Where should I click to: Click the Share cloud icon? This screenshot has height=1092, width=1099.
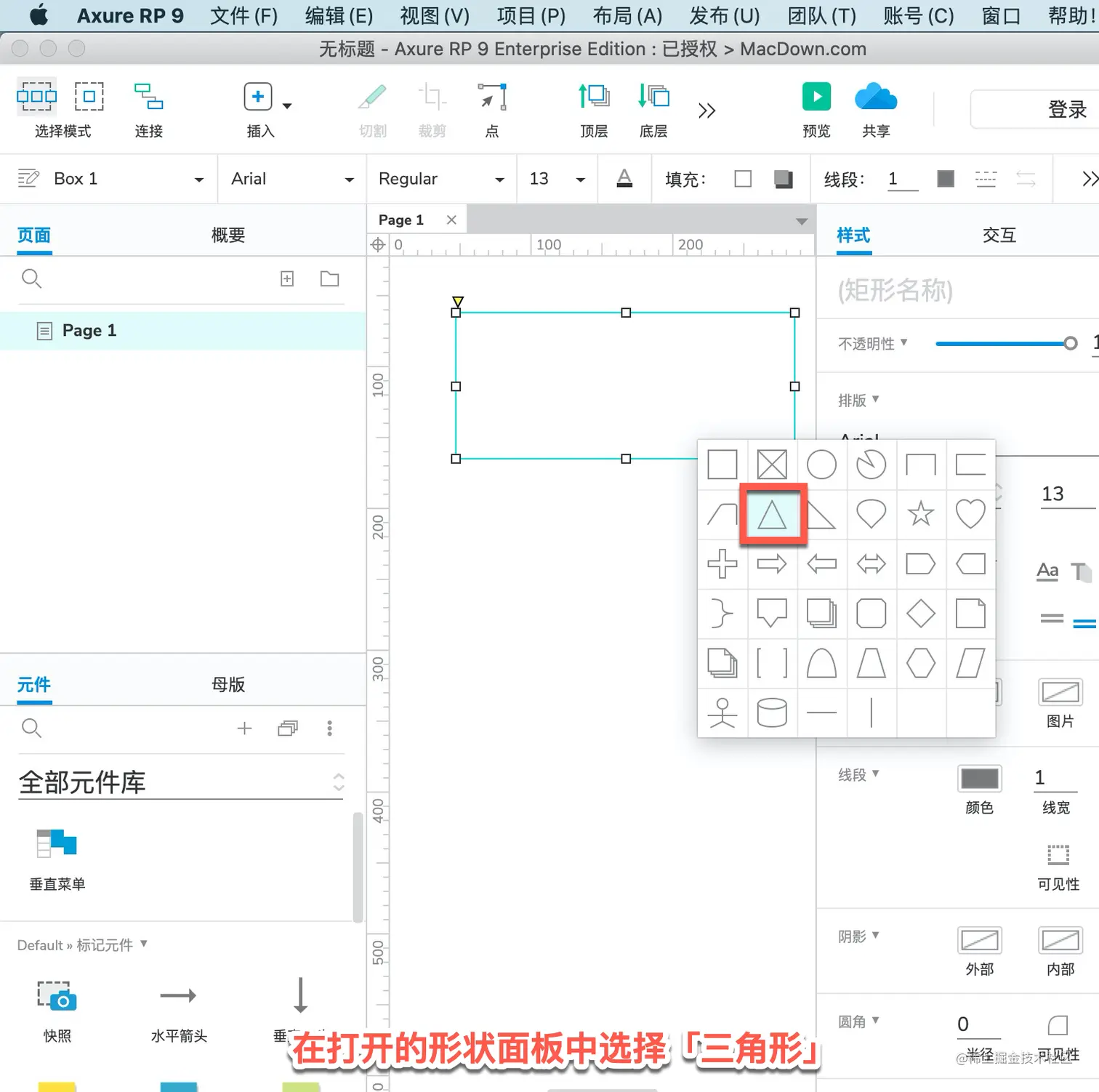[x=876, y=97]
